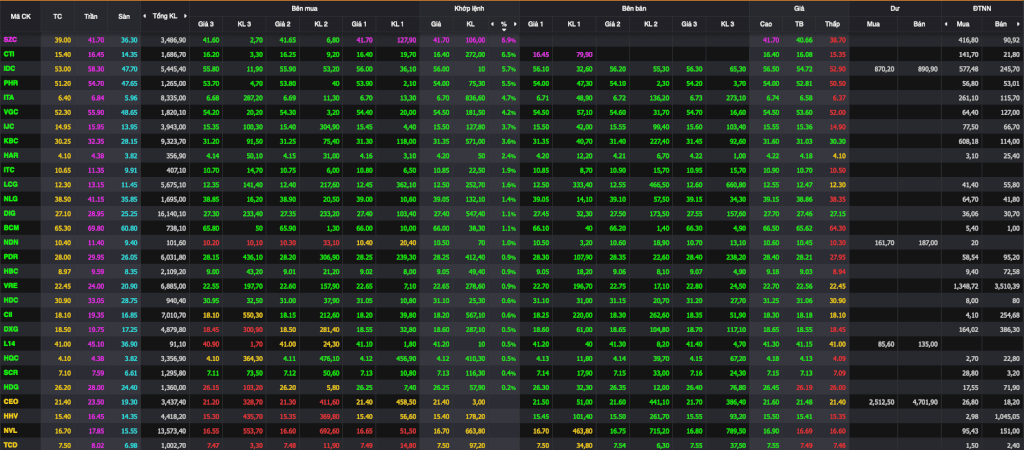Click the ĐTNN group header
The height and width of the screenshot is (450, 1024).
click(982, 8)
